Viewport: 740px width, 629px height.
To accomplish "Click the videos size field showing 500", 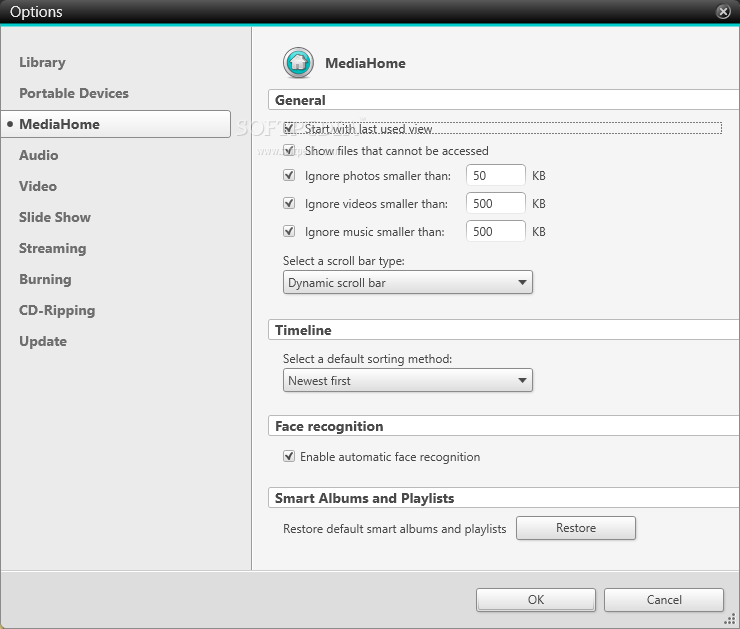I will tap(496, 203).
